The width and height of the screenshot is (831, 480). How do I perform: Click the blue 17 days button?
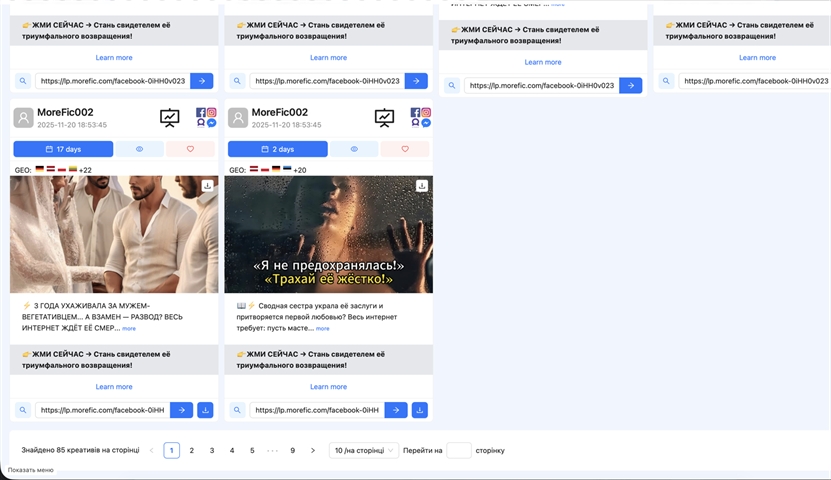[x=62, y=149]
